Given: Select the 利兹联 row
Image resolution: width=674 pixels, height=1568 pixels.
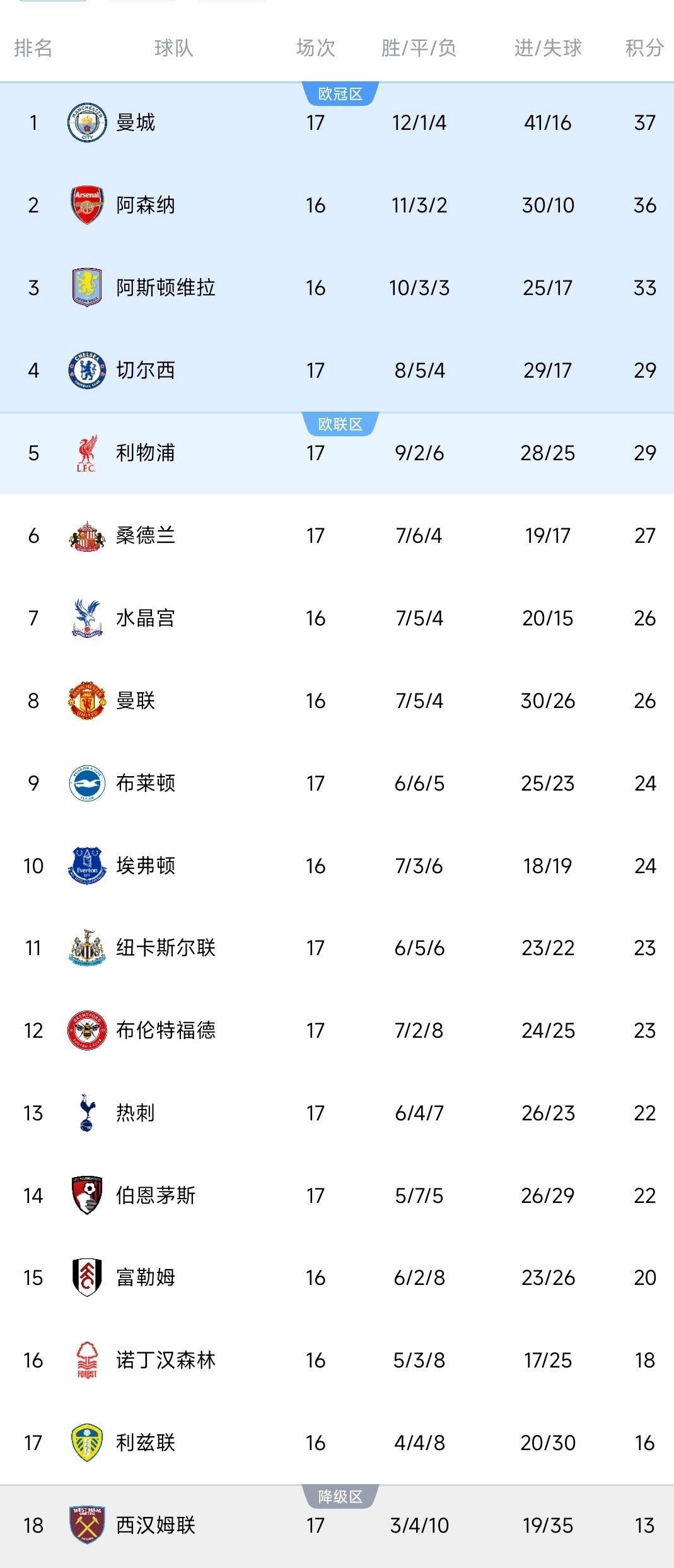Looking at the screenshot, I should coord(337,1443).
